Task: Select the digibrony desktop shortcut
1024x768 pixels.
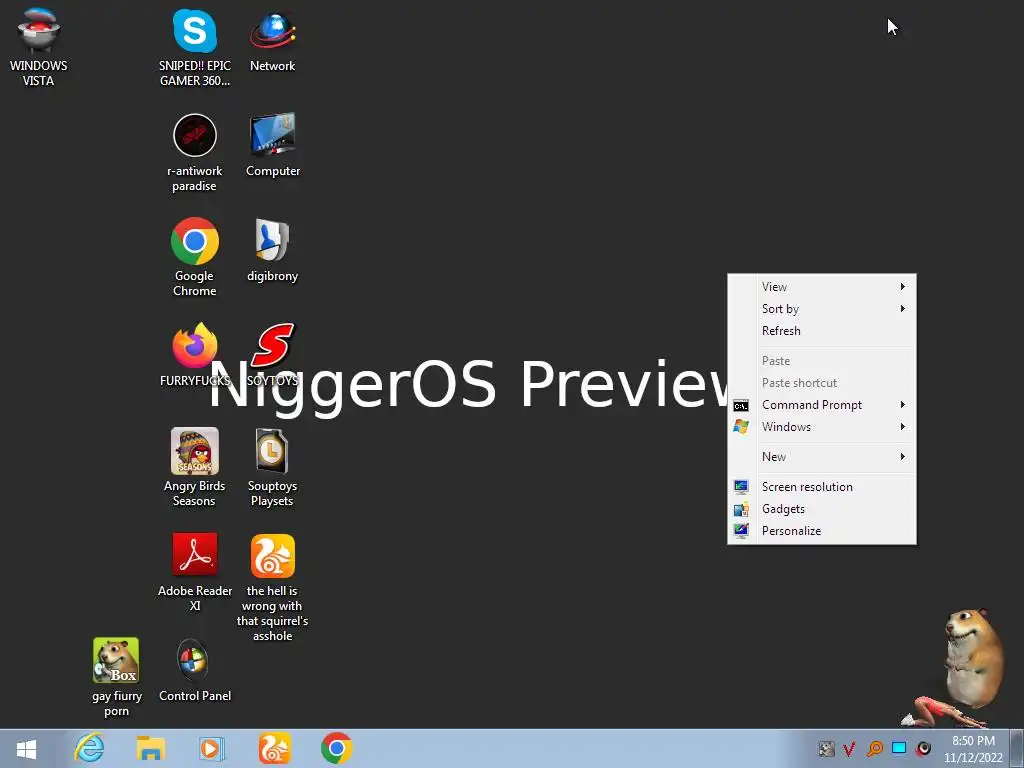Action: pos(272,250)
